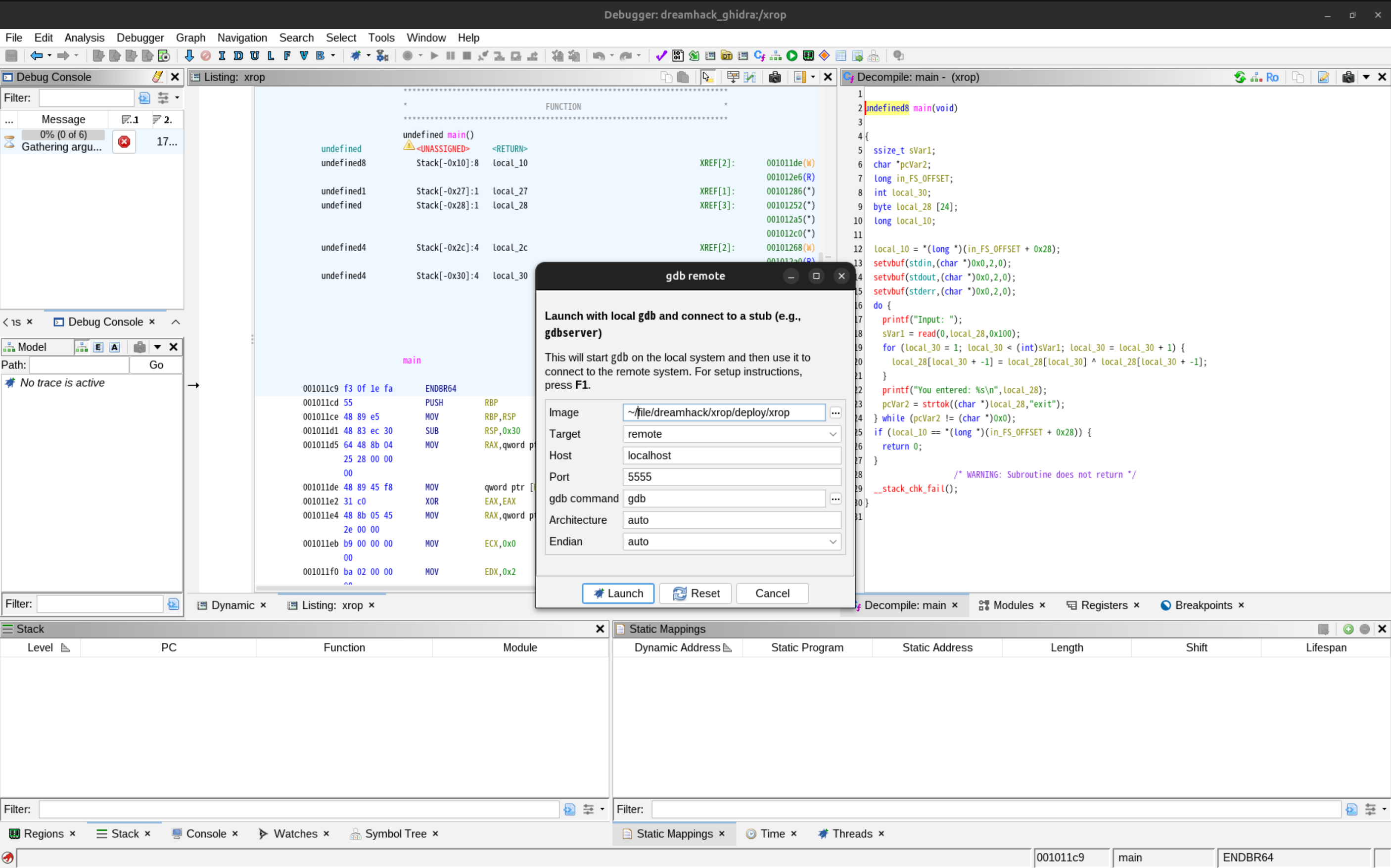This screenshot has width=1391, height=868.
Task: Toggle the 'E' option in Model panel
Action: [x=98, y=347]
